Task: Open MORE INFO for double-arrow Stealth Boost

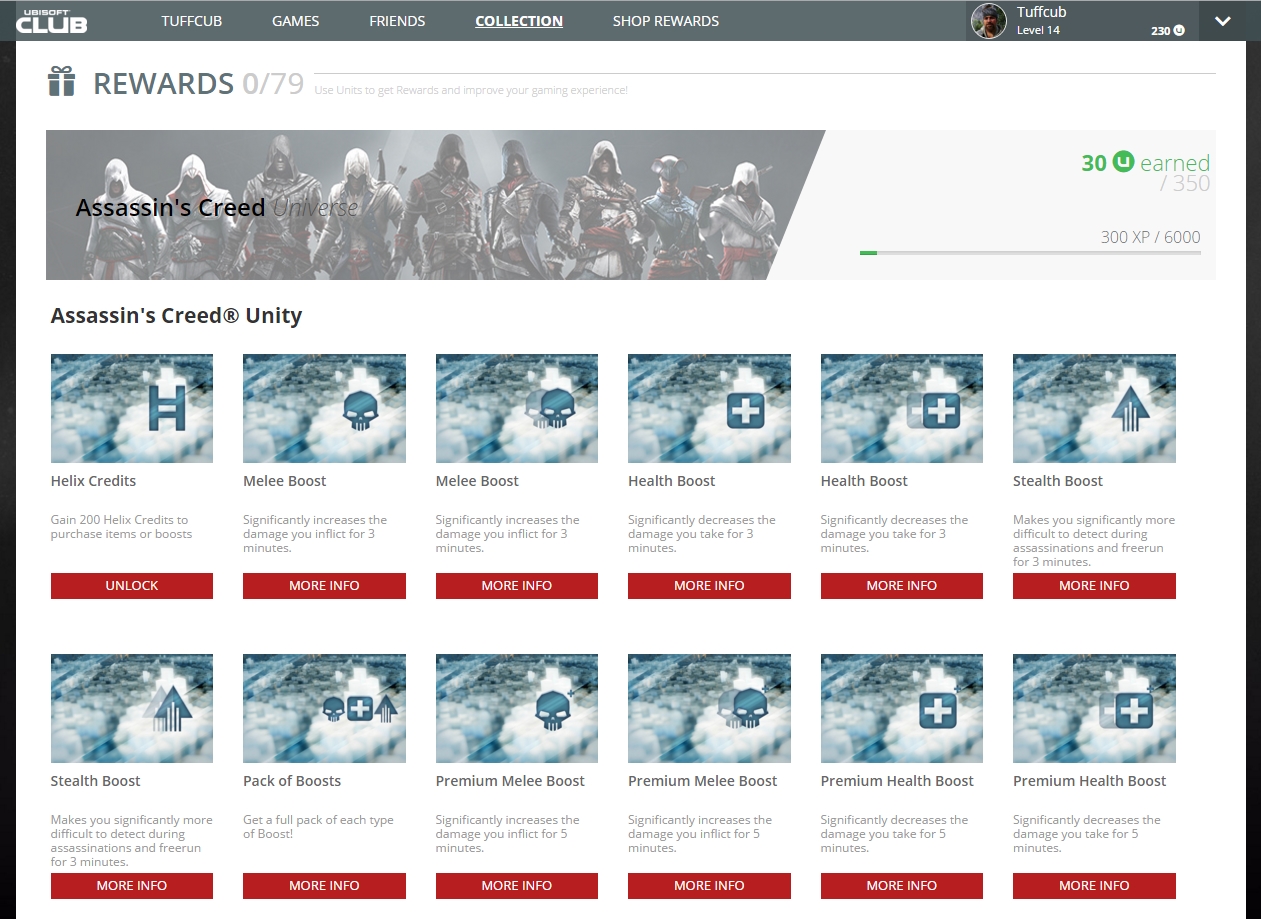Action: 132,886
